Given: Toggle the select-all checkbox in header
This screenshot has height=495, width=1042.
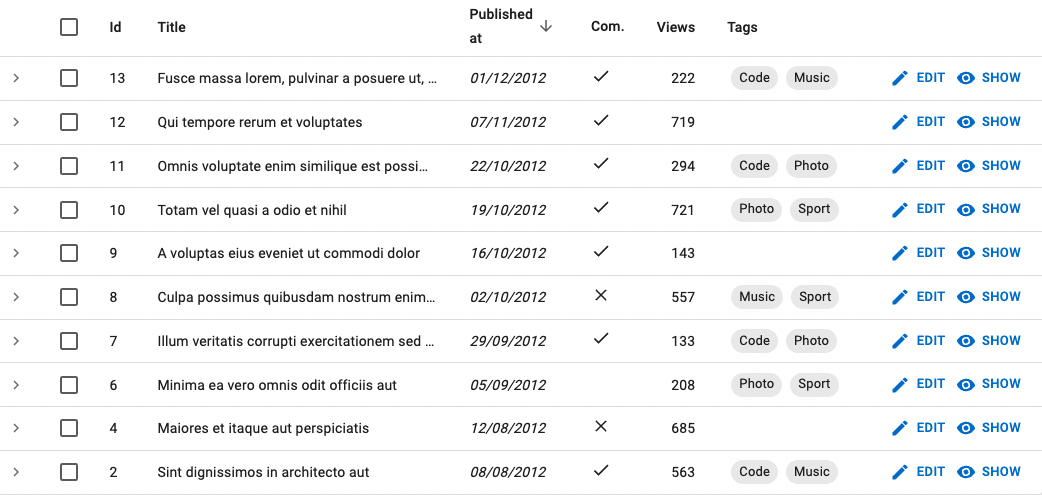Looking at the screenshot, I should [x=69, y=27].
